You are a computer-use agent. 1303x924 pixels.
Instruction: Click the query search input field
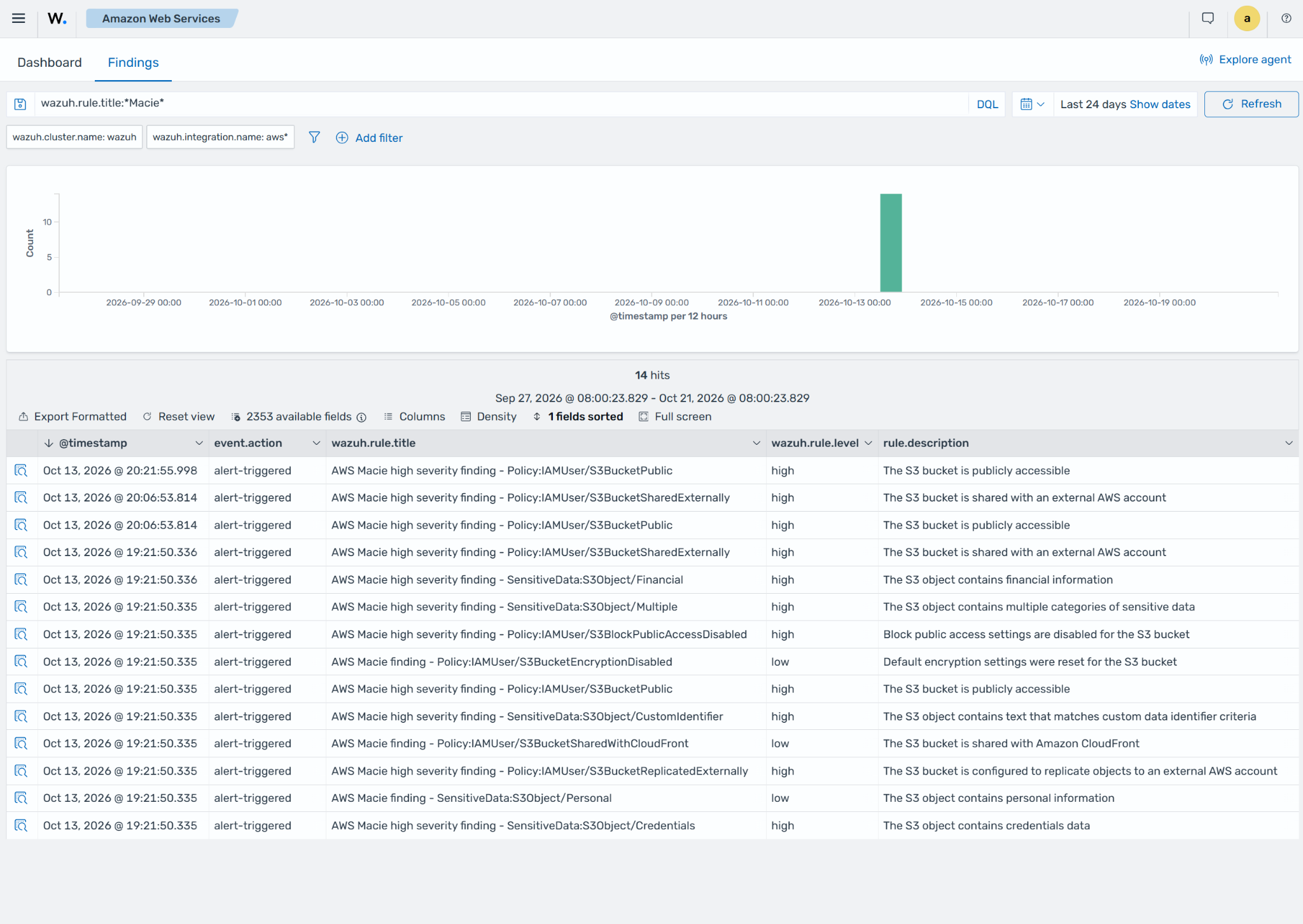[501, 104]
